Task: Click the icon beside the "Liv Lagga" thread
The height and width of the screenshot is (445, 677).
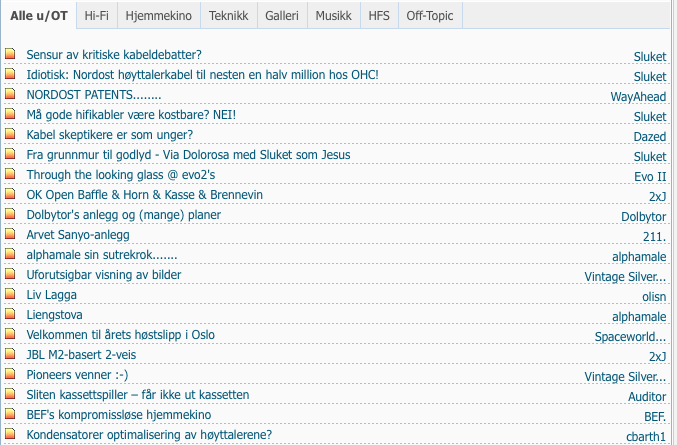Action: [10, 295]
